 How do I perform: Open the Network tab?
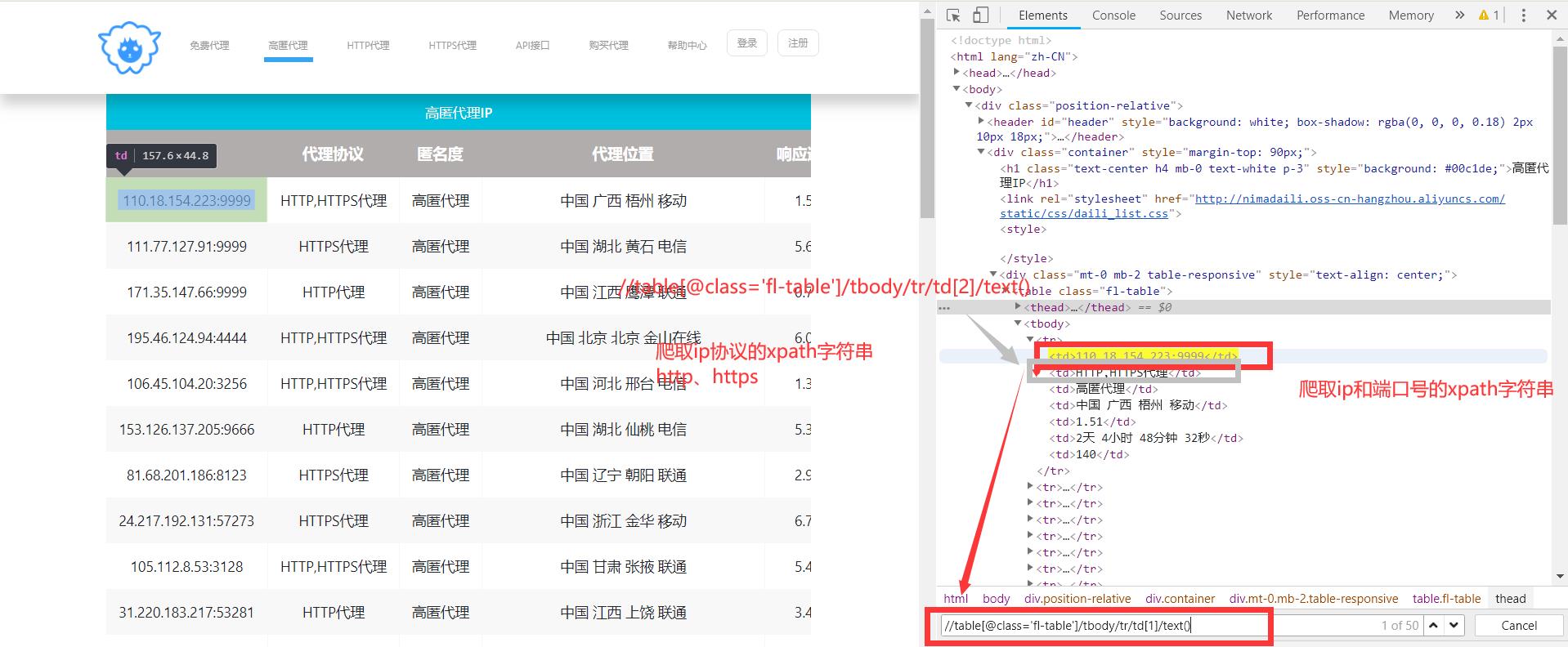[1249, 16]
